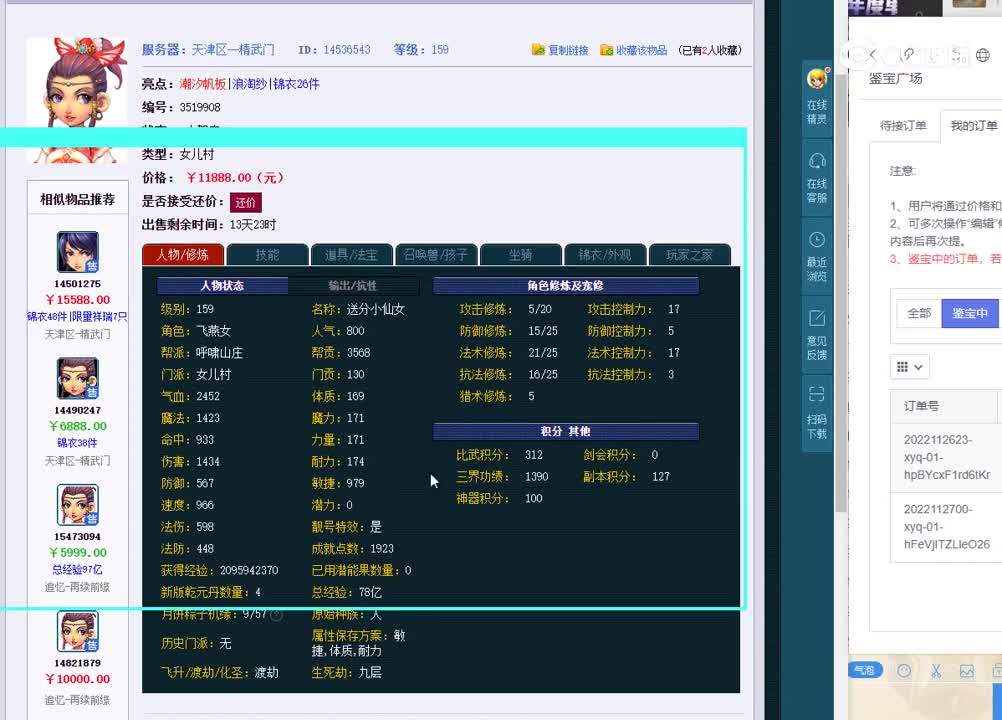
Task: Click the 积分 其他 section header
Action: point(566,431)
